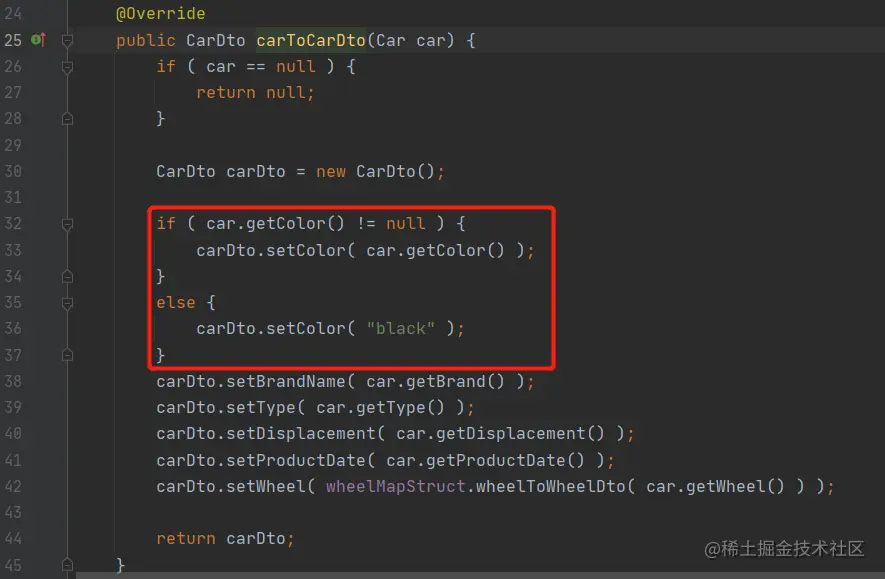The height and width of the screenshot is (579, 885).
Task: Click setDisplacement on line 40
Action: tap(300, 433)
